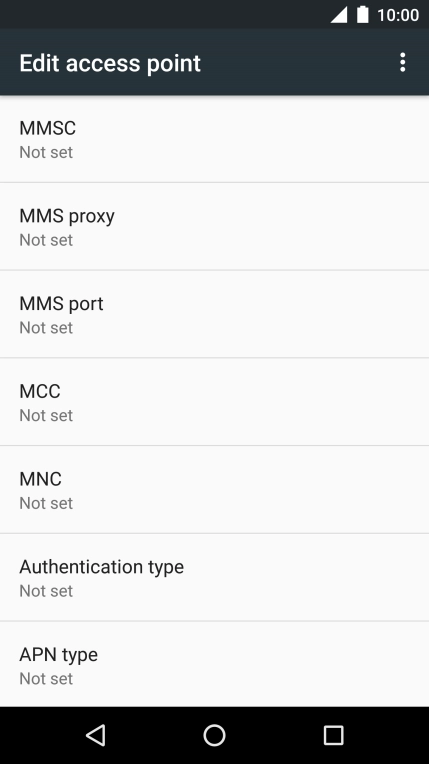Select Not set under Authentication type
This screenshot has height=764, width=429.
click(x=46, y=591)
